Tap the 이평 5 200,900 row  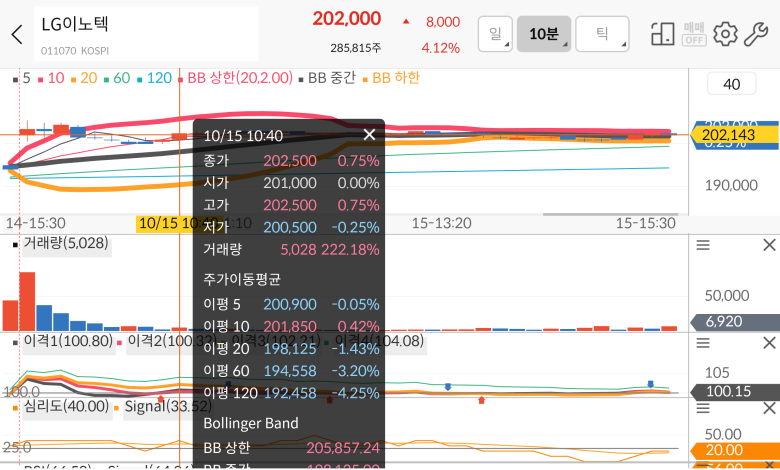point(291,304)
